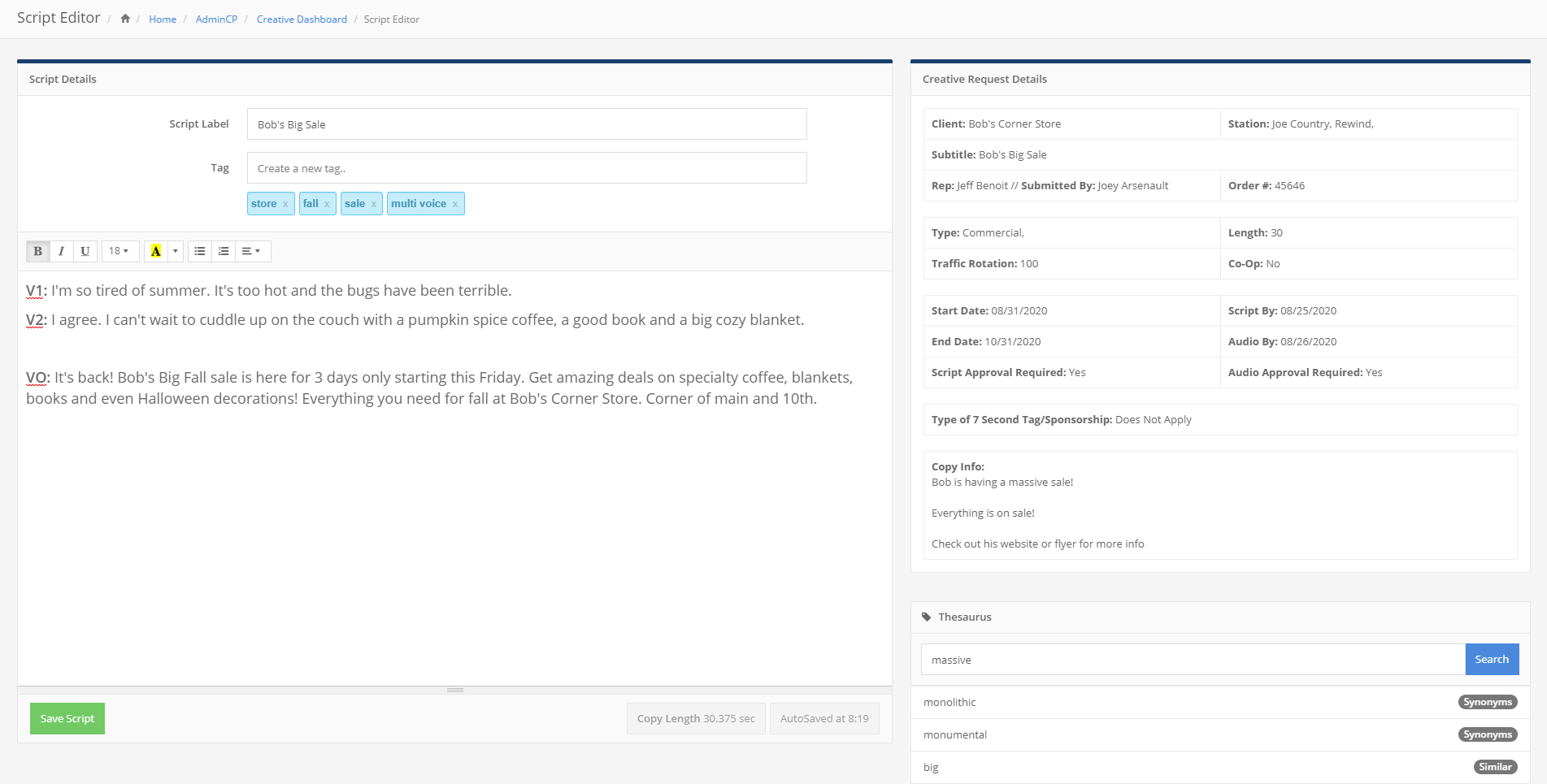Open the font size 18 dropdown
The image size is (1547, 784).
[x=120, y=251]
